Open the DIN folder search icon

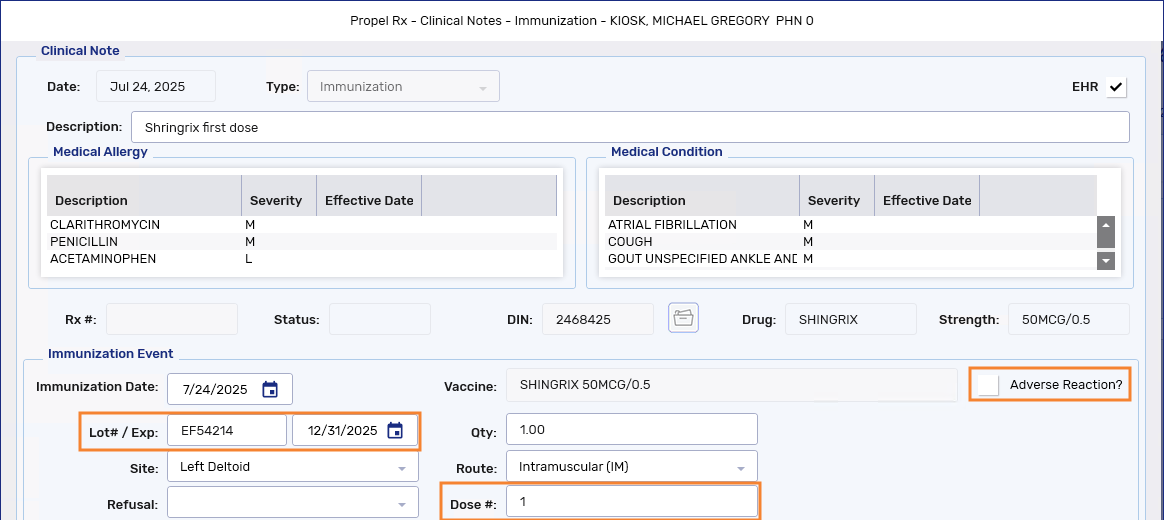(x=683, y=318)
